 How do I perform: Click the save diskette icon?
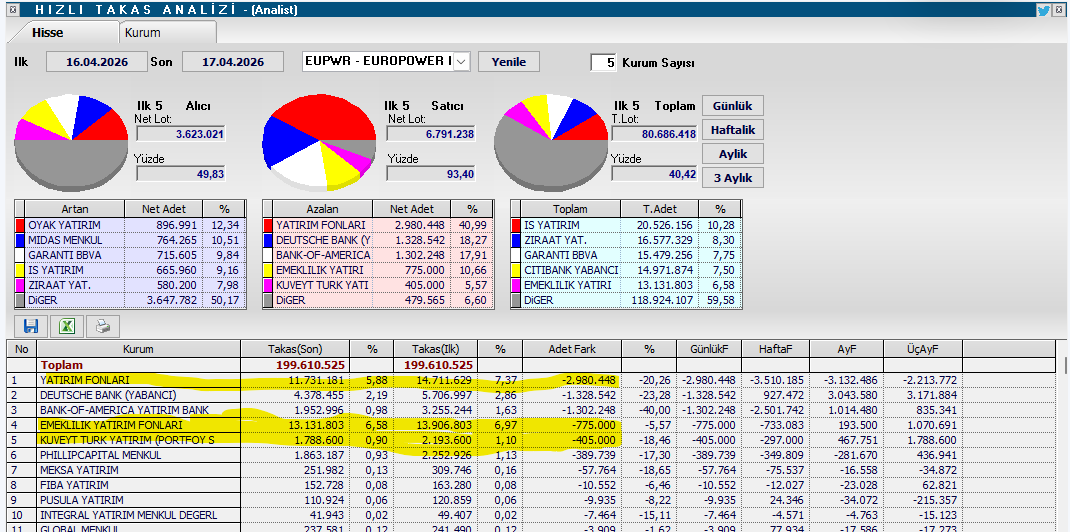coord(31,325)
